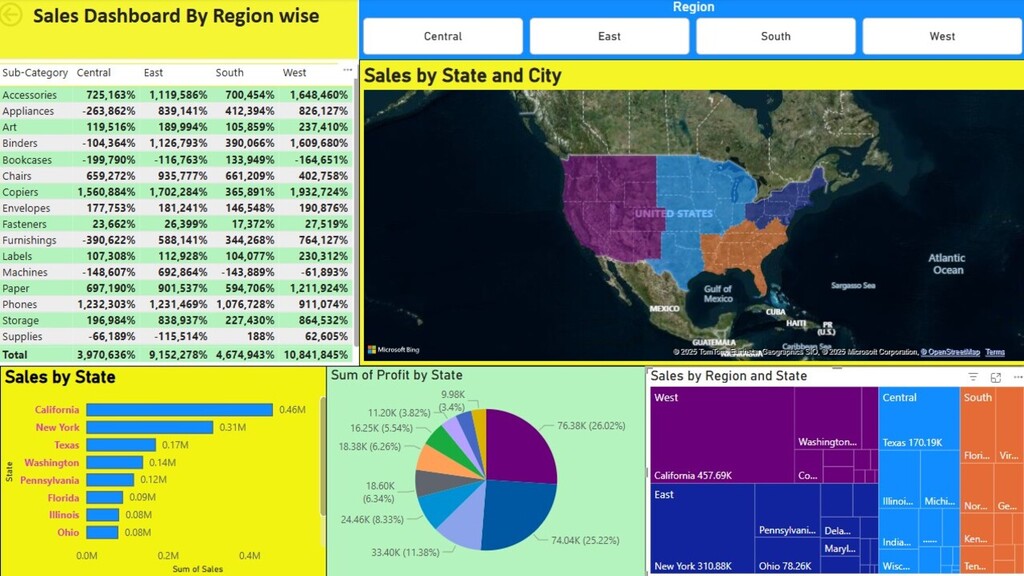
Task: Sort the table by the East column header
Action: click(x=153, y=72)
